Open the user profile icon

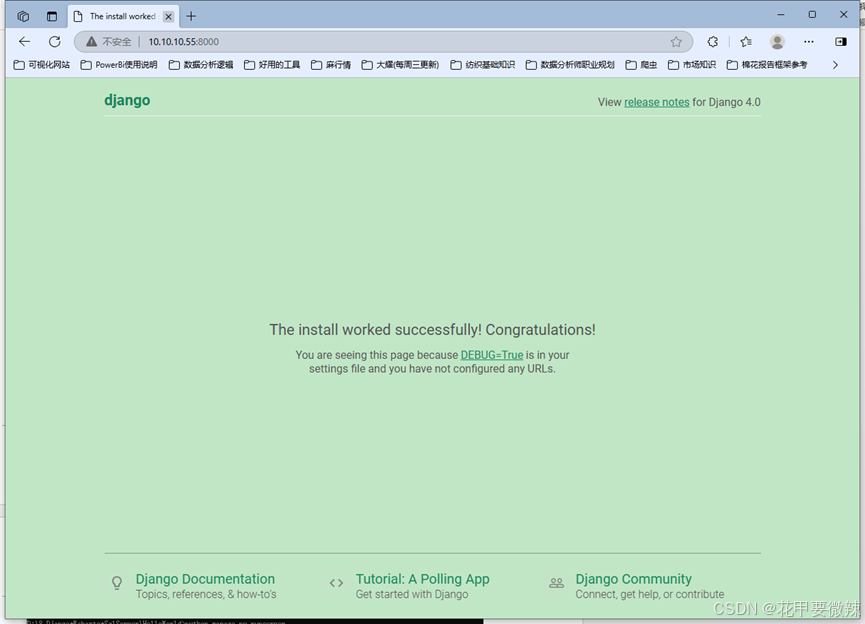pyautogui.click(x=777, y=41)
